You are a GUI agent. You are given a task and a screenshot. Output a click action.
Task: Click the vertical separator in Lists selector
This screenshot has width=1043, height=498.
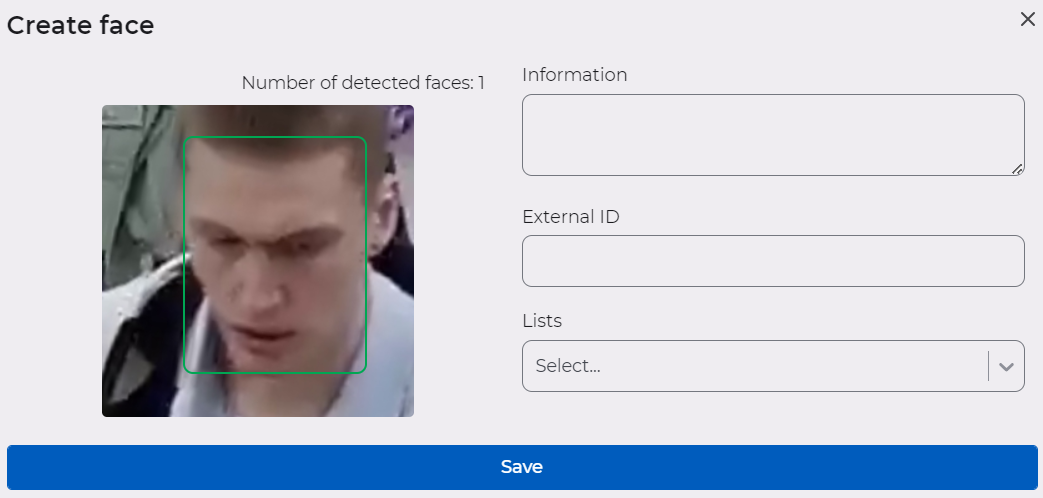(988, 366)
